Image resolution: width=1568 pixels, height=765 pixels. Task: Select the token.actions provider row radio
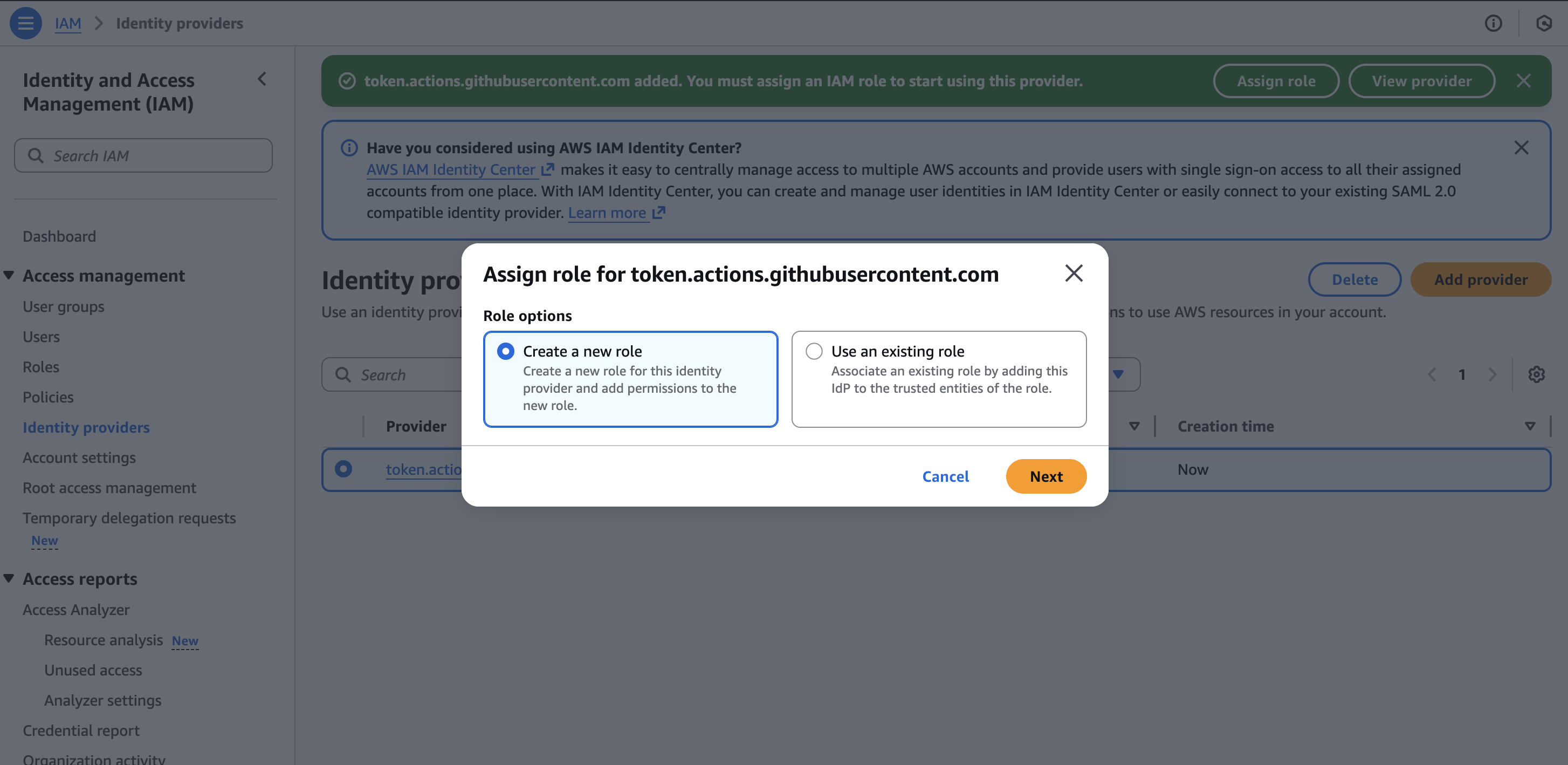[x=345, y=469]
